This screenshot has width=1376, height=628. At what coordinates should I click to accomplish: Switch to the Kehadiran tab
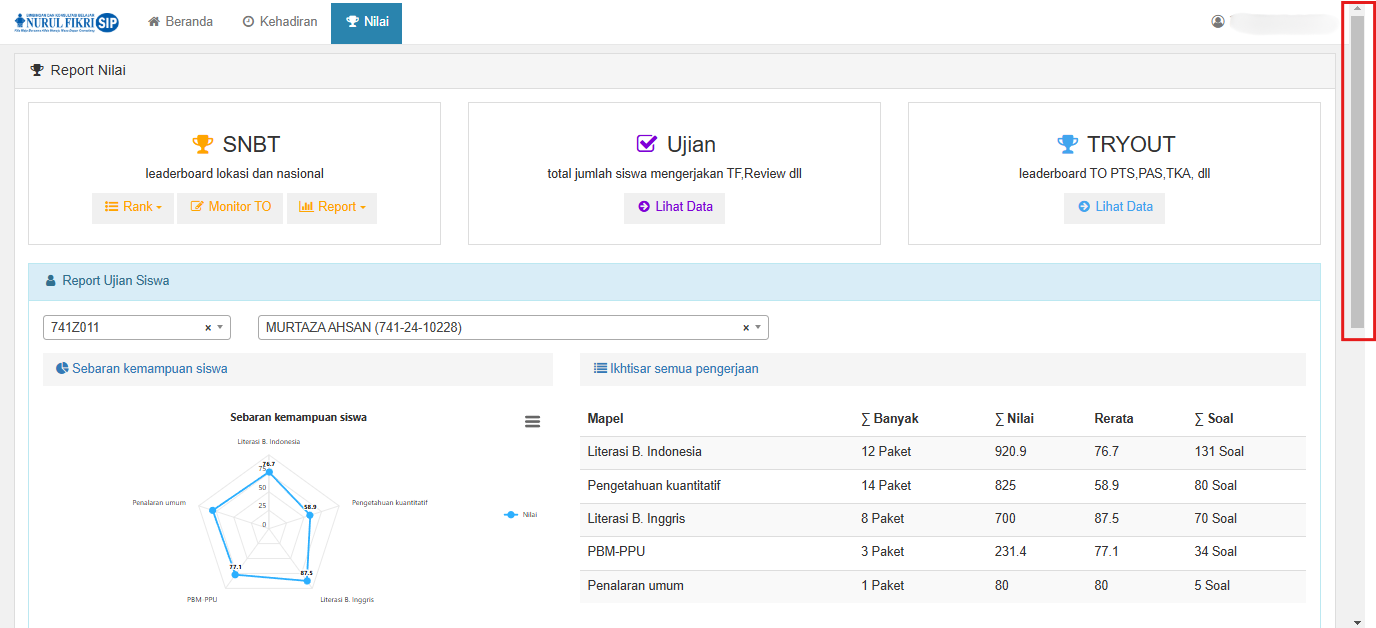[x=280, y=22]
